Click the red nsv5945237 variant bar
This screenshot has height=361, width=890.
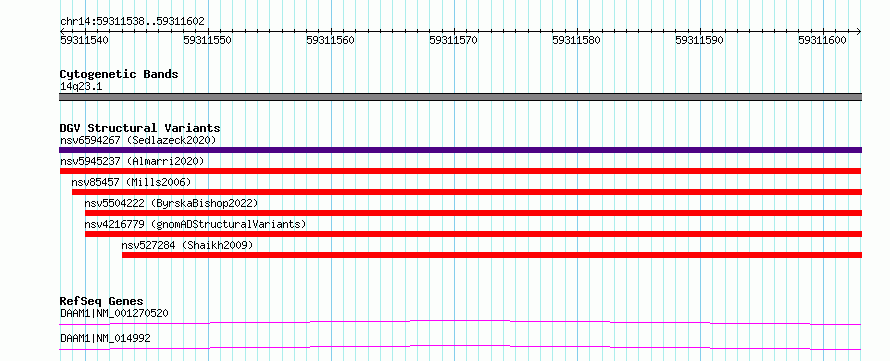pyautogui.click(x=460, y=171)
